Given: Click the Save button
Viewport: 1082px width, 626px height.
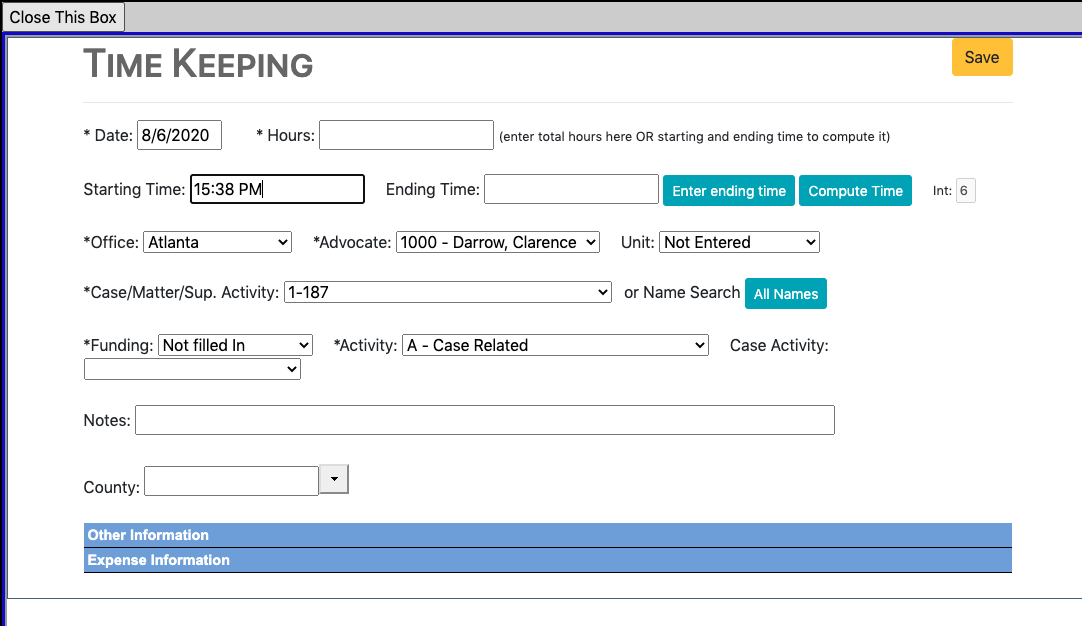Looking at the screenshot, I should [x=981, y=57].
